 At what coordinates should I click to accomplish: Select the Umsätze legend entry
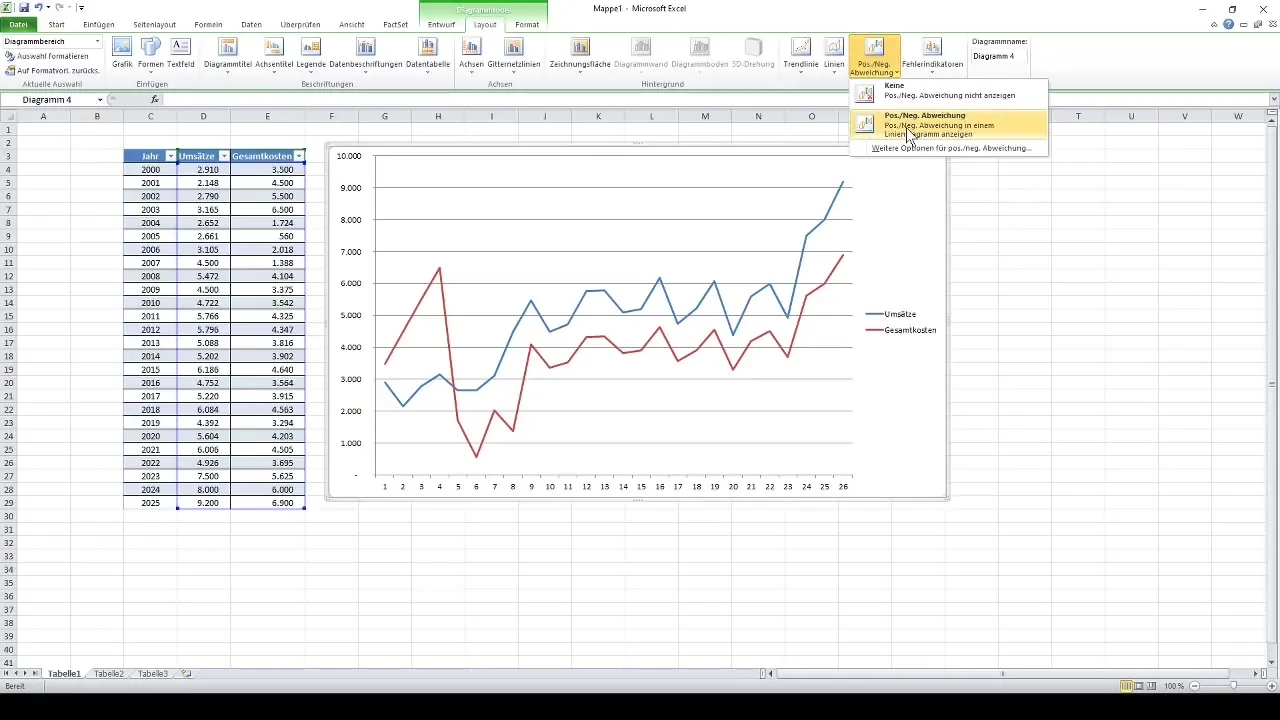pyautogui.click(x=891, y=314)
